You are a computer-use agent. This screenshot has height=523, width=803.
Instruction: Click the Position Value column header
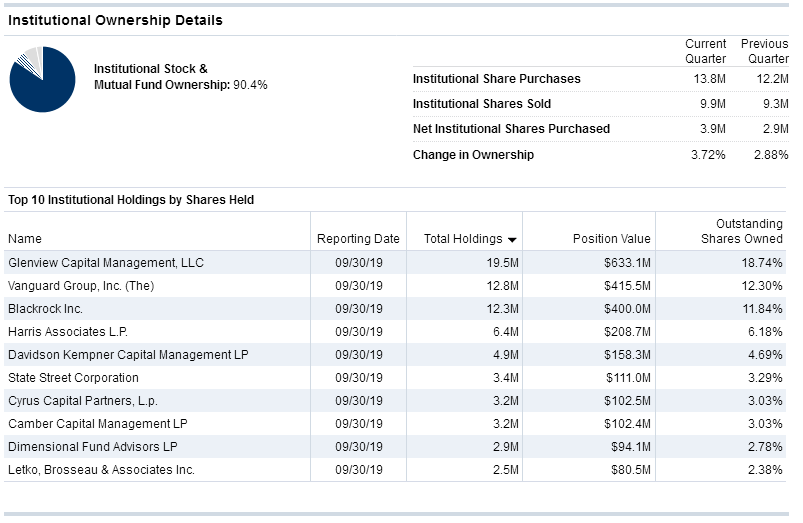(x=611, y=239)
